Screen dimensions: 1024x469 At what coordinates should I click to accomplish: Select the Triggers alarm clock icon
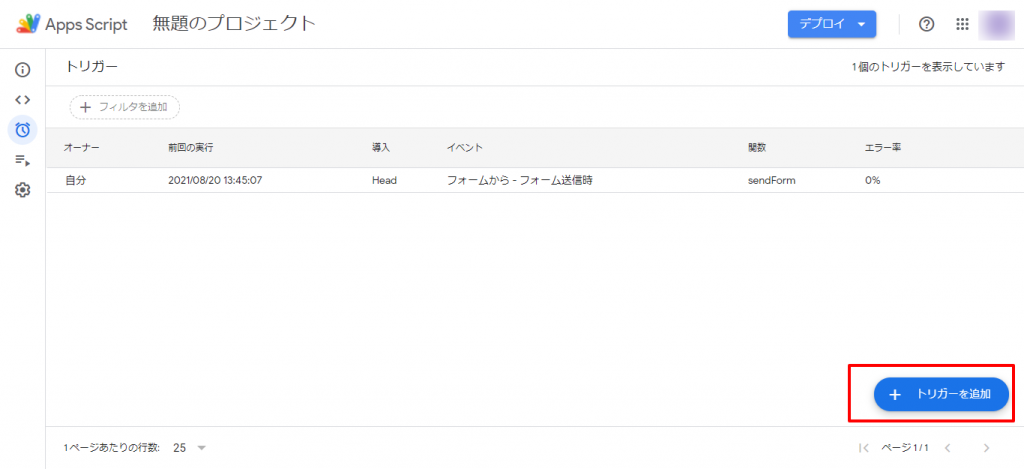(x=22, y=129)
